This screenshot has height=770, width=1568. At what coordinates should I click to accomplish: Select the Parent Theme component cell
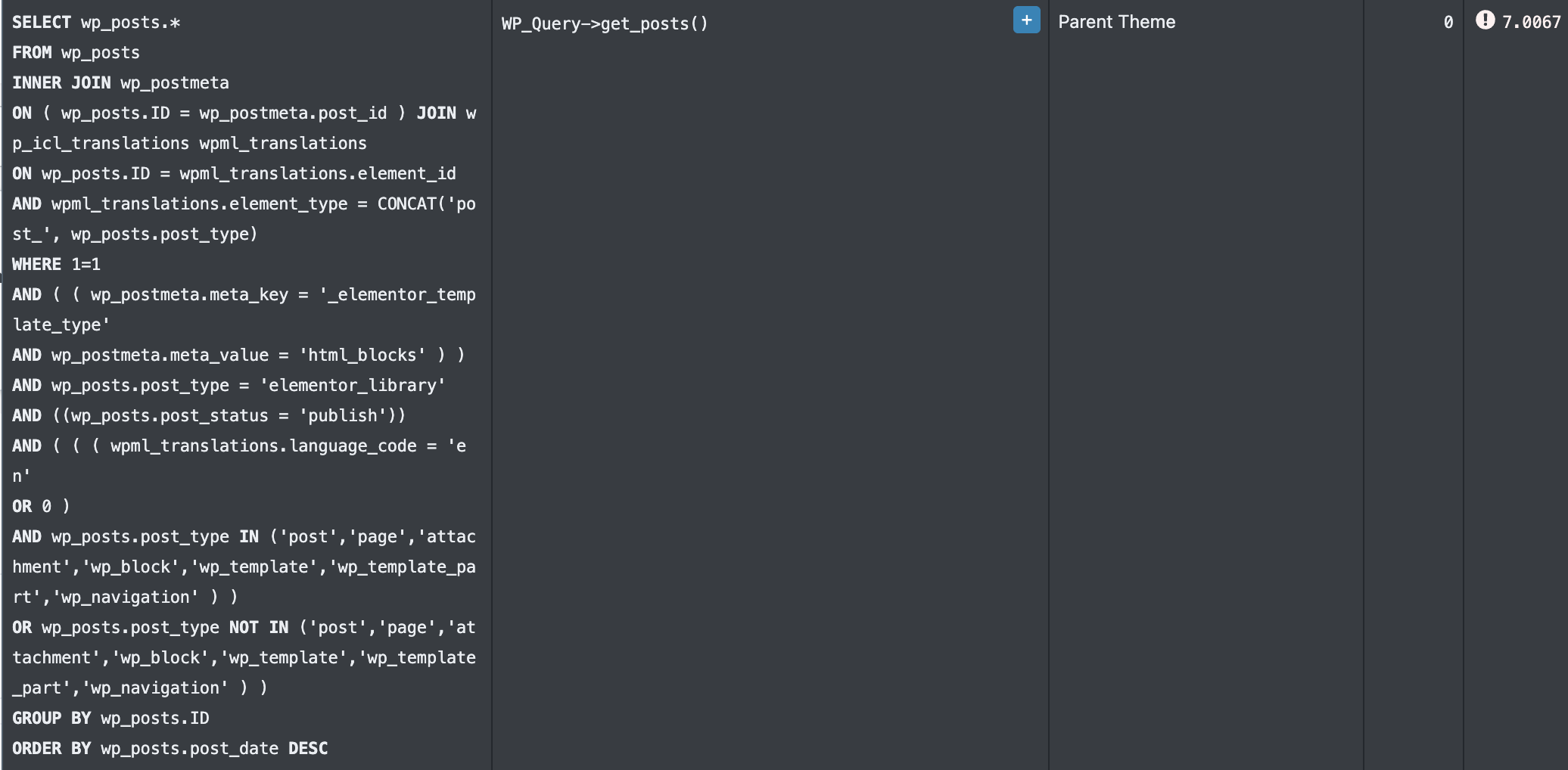coord(1116,22)
